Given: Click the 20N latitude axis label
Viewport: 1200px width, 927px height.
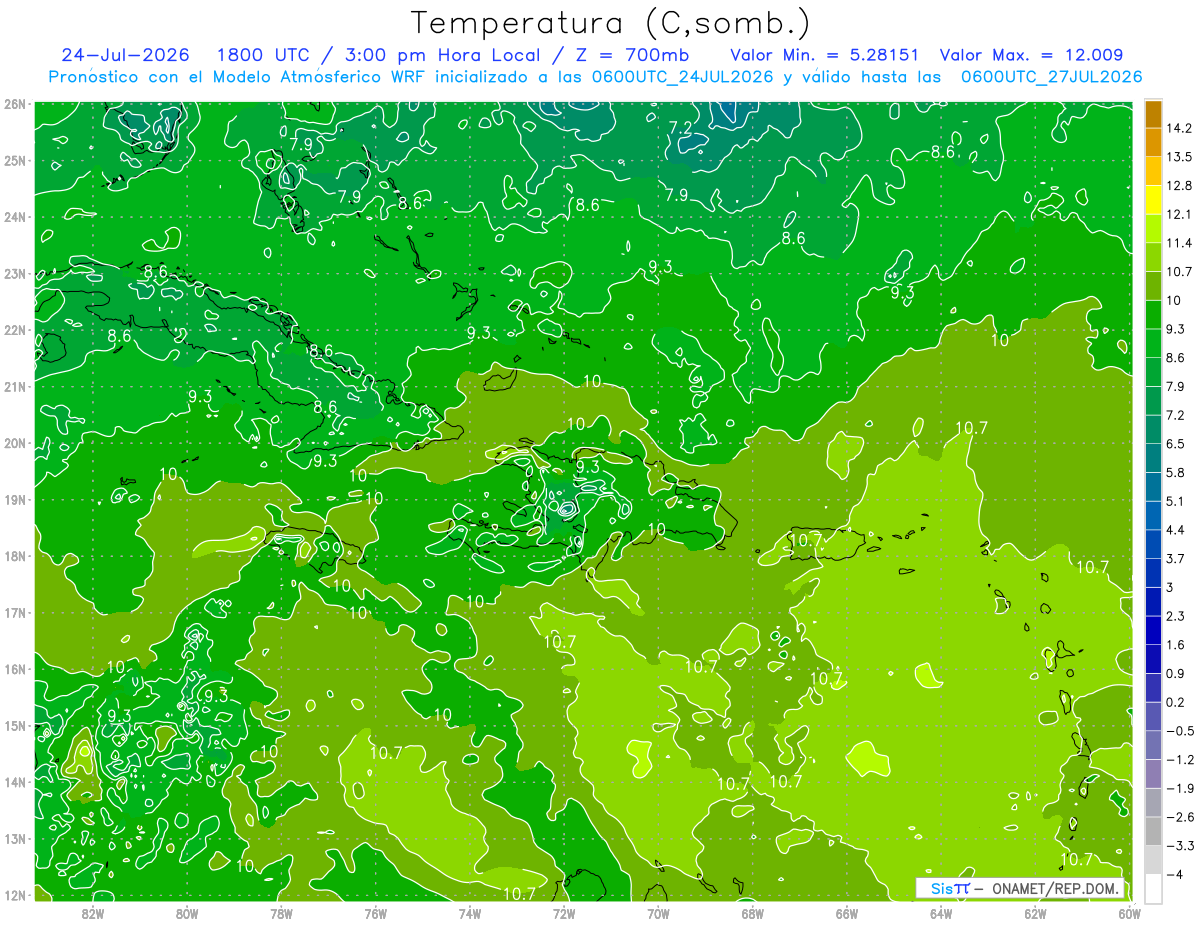Looking at the screenshot, I should click(15, 443).
